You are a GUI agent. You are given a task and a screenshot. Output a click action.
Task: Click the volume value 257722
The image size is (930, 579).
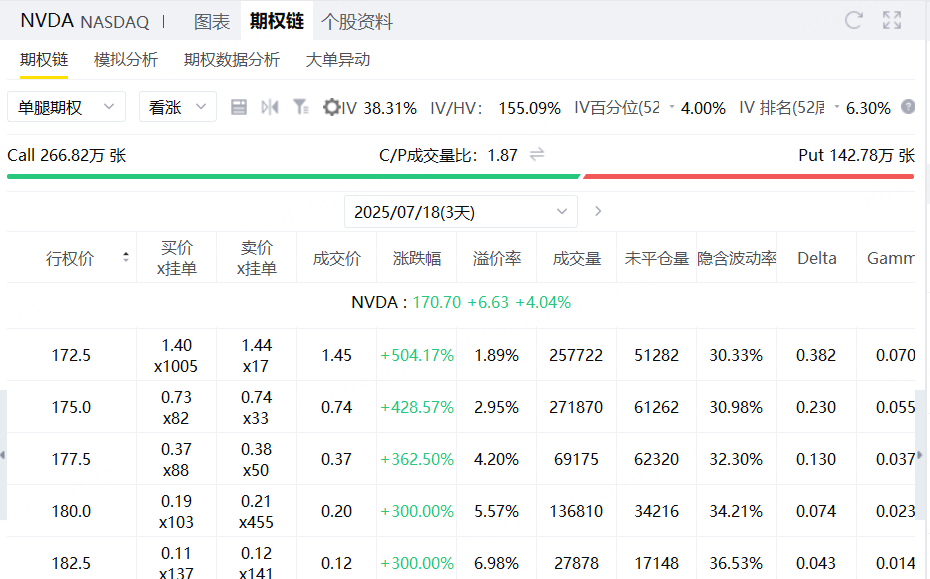pyautogui.click(x=576, y=355)
